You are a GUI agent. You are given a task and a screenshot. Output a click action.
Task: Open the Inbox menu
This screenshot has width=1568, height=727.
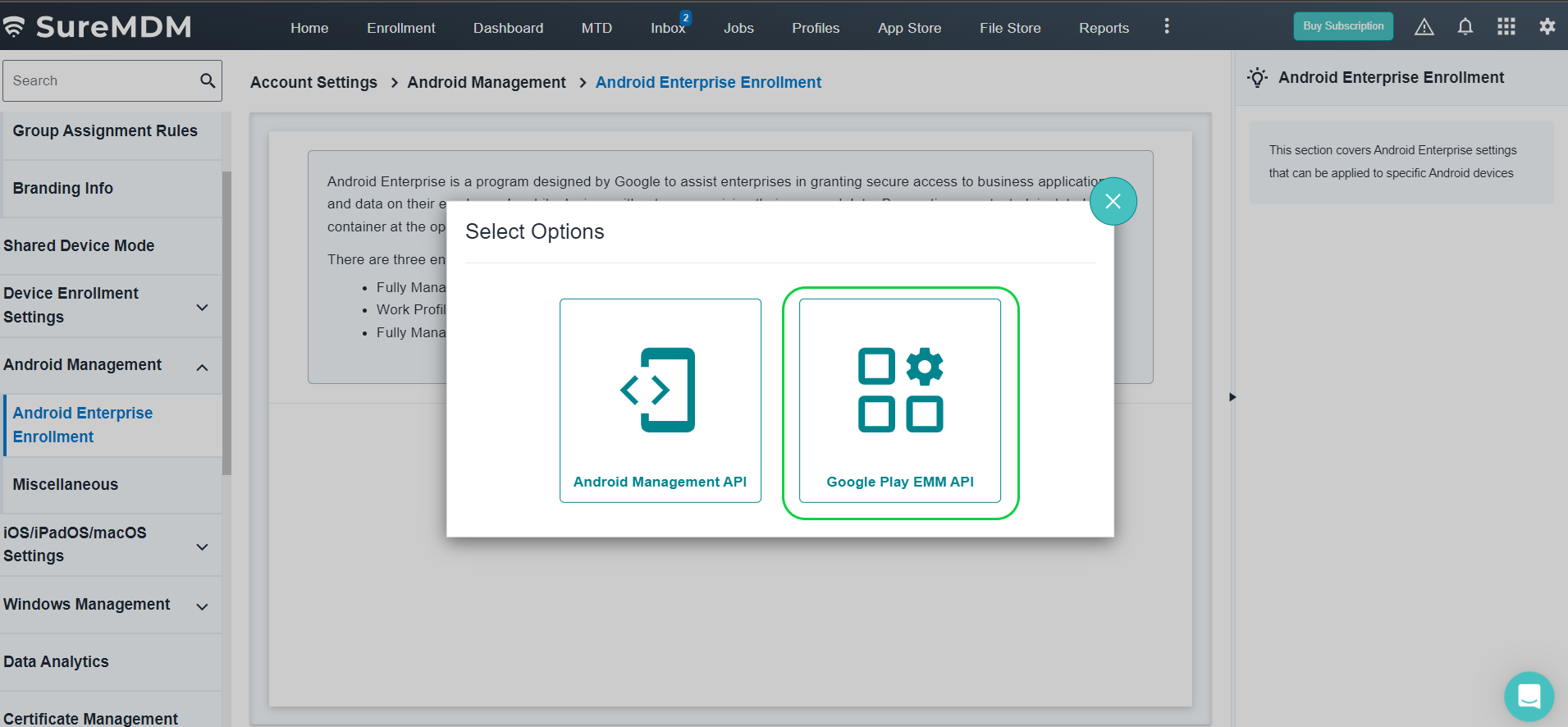tap(668, 28)
